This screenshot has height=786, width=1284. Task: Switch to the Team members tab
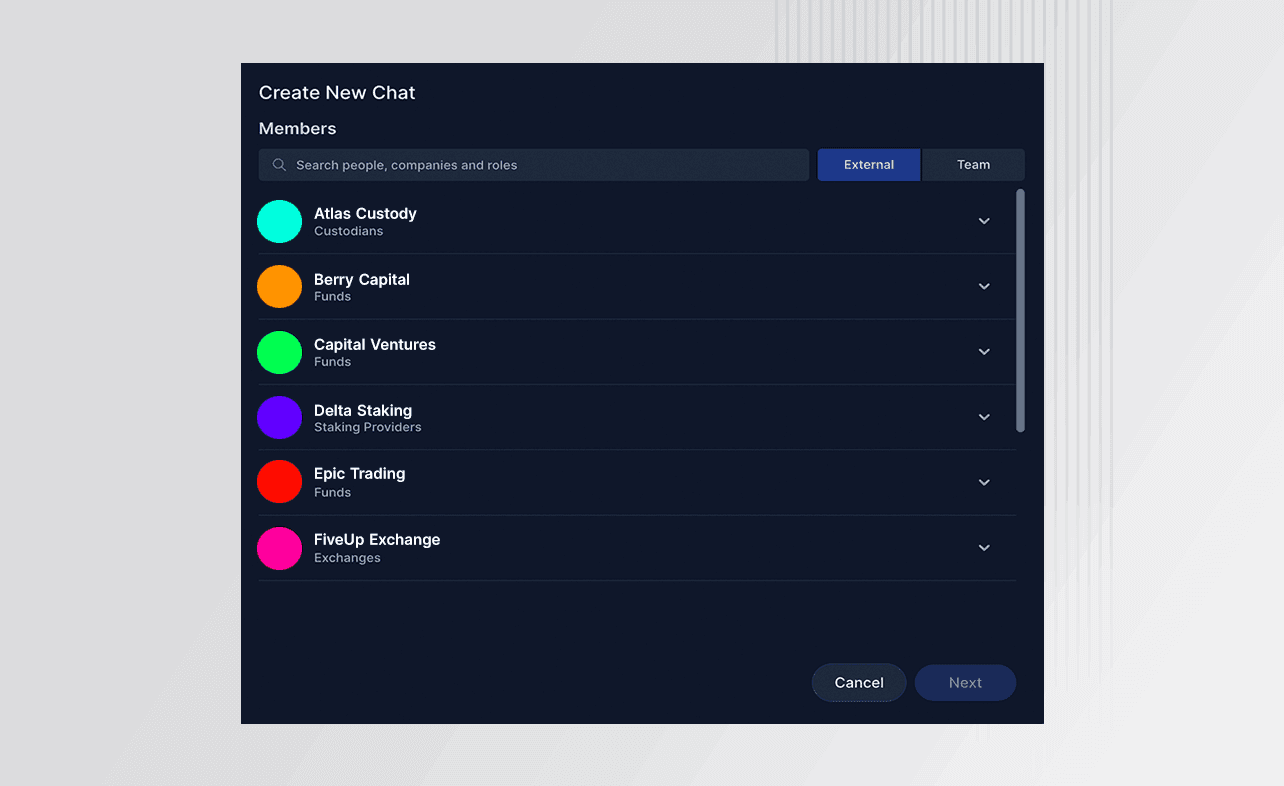click(973, 165)
